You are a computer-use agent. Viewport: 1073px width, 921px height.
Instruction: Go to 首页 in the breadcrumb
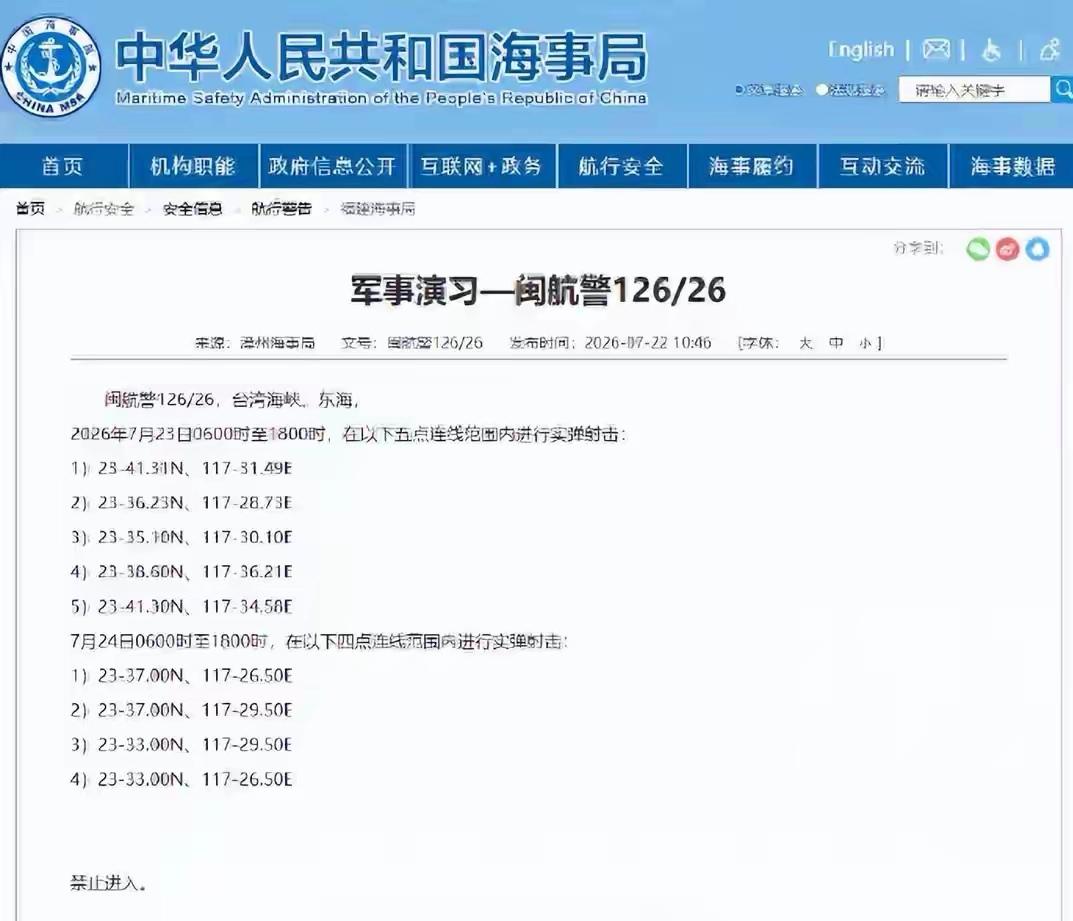pos(31,209)
